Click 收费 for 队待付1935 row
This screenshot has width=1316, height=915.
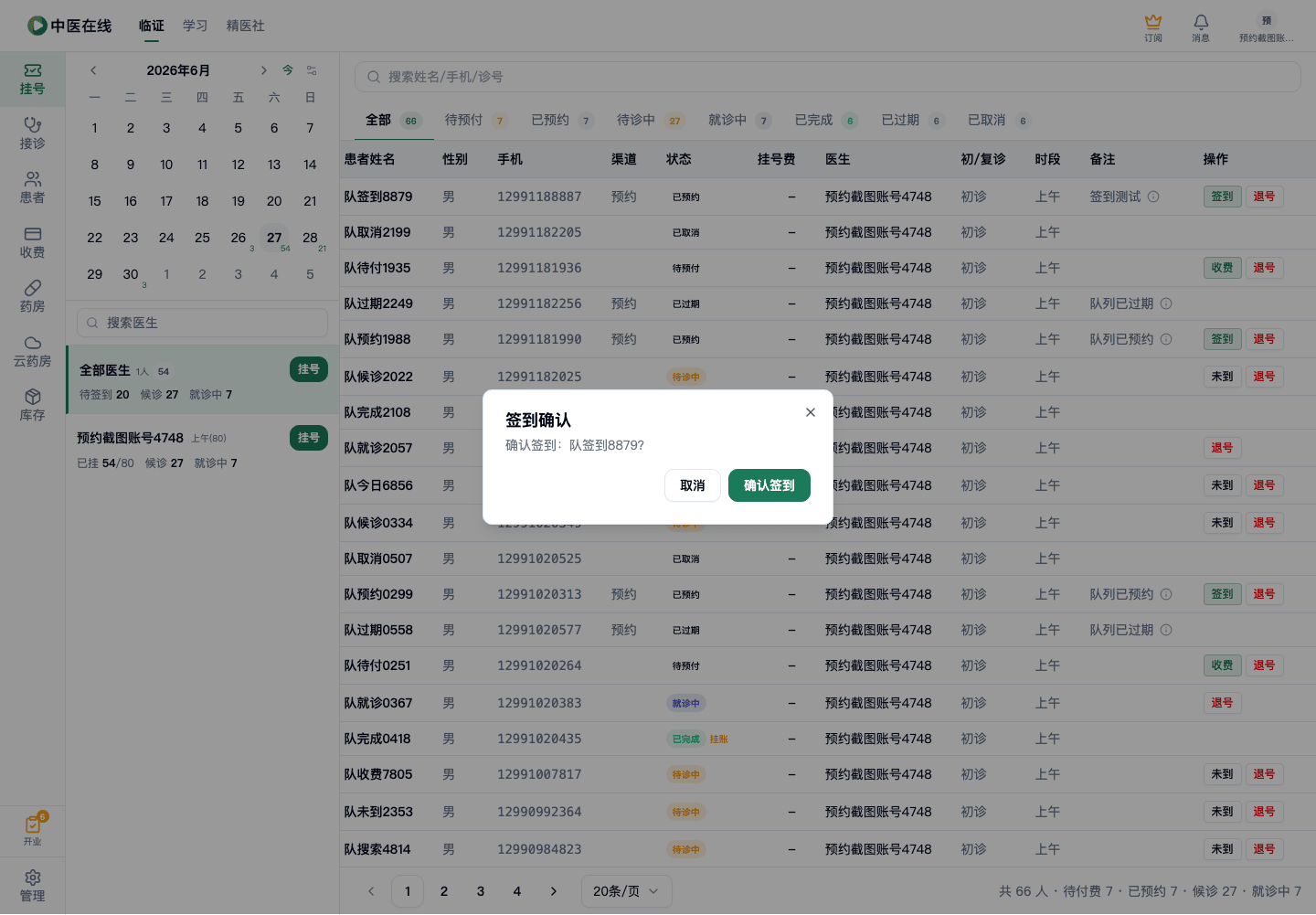tap(1222, 268)
